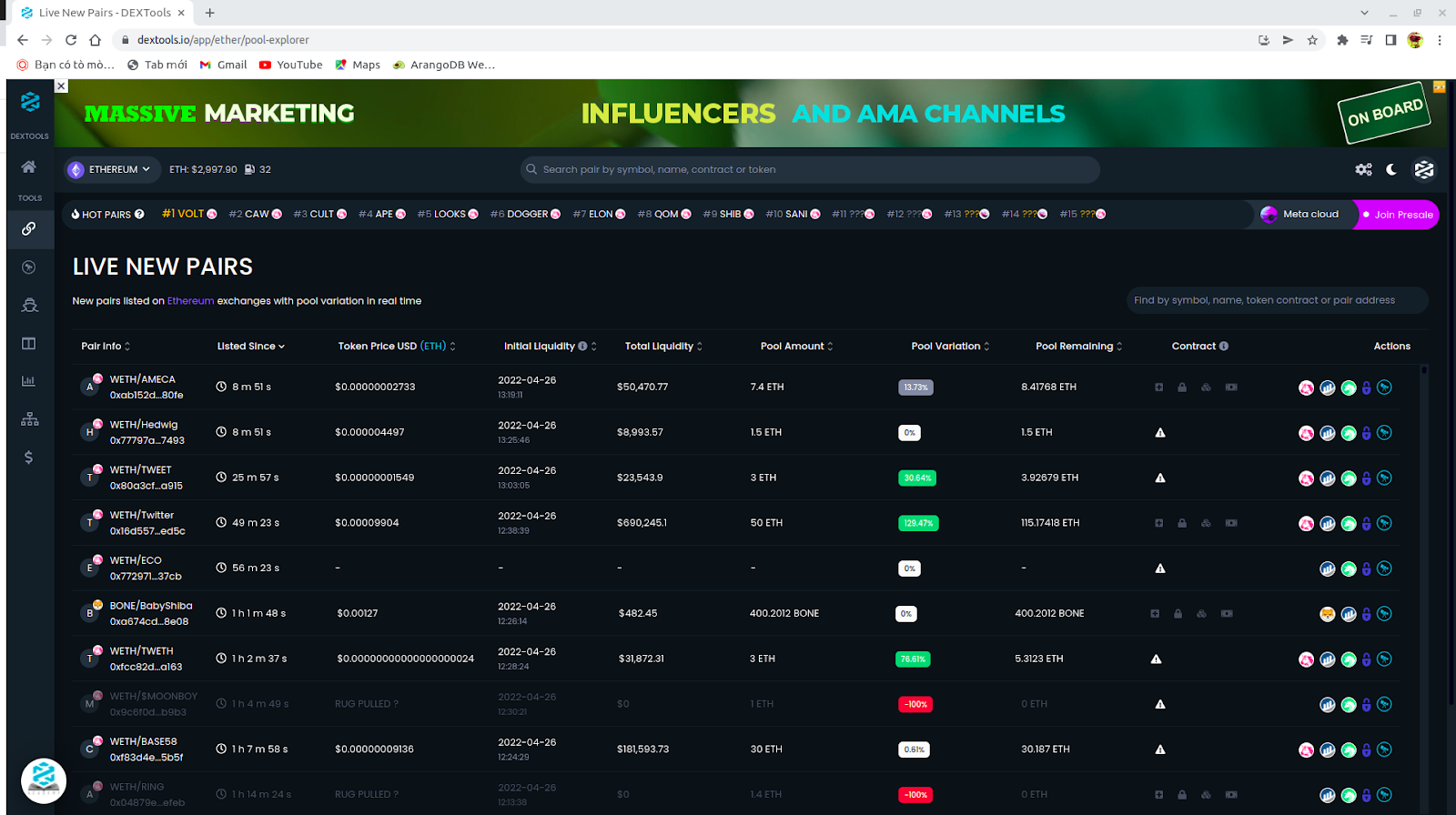The height and width of the screenshot is (815, 1456).
Task: Open the hierarchy diagram sidebar icon
Action: [29, 418]
